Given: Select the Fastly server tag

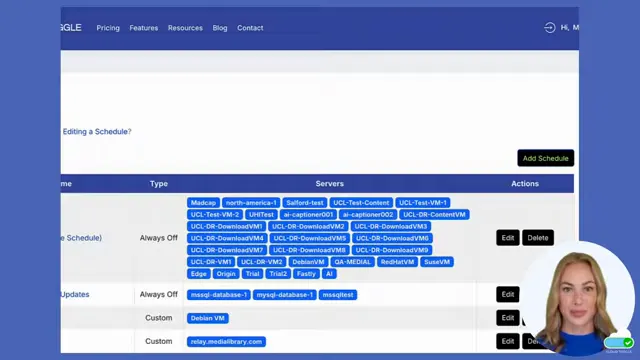Looking at the screenshot, I should [x=307, y=274].
